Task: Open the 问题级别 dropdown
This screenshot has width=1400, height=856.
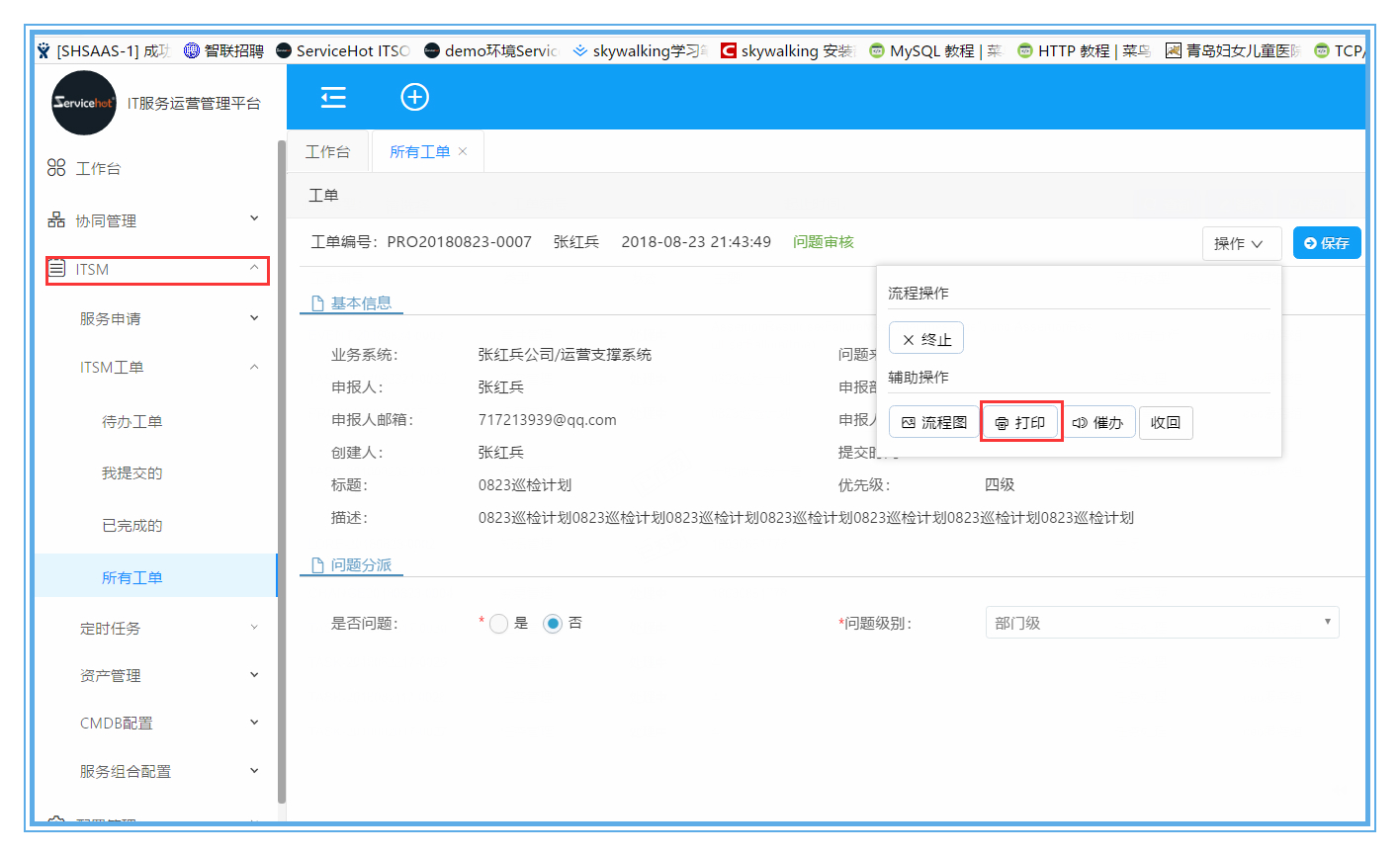Action: coord(1161,623)
